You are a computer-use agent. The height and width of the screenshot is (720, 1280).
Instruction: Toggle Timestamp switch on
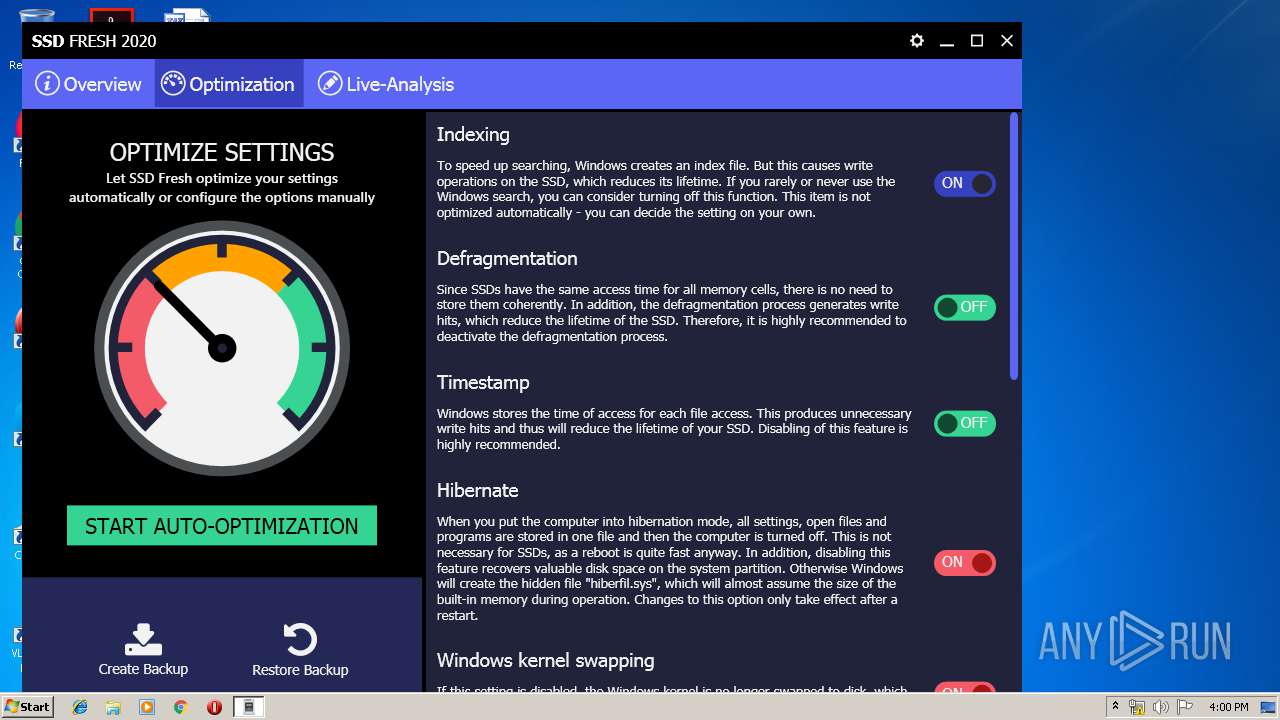965,423
